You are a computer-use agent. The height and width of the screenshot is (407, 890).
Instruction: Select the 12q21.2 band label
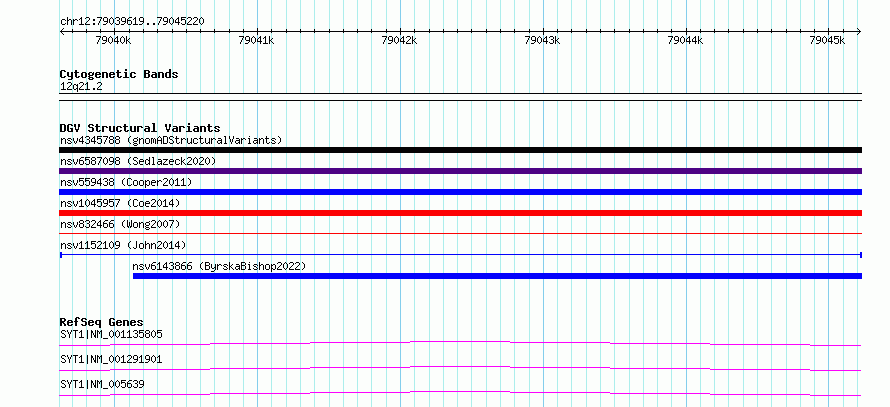[x=81, y=87]
